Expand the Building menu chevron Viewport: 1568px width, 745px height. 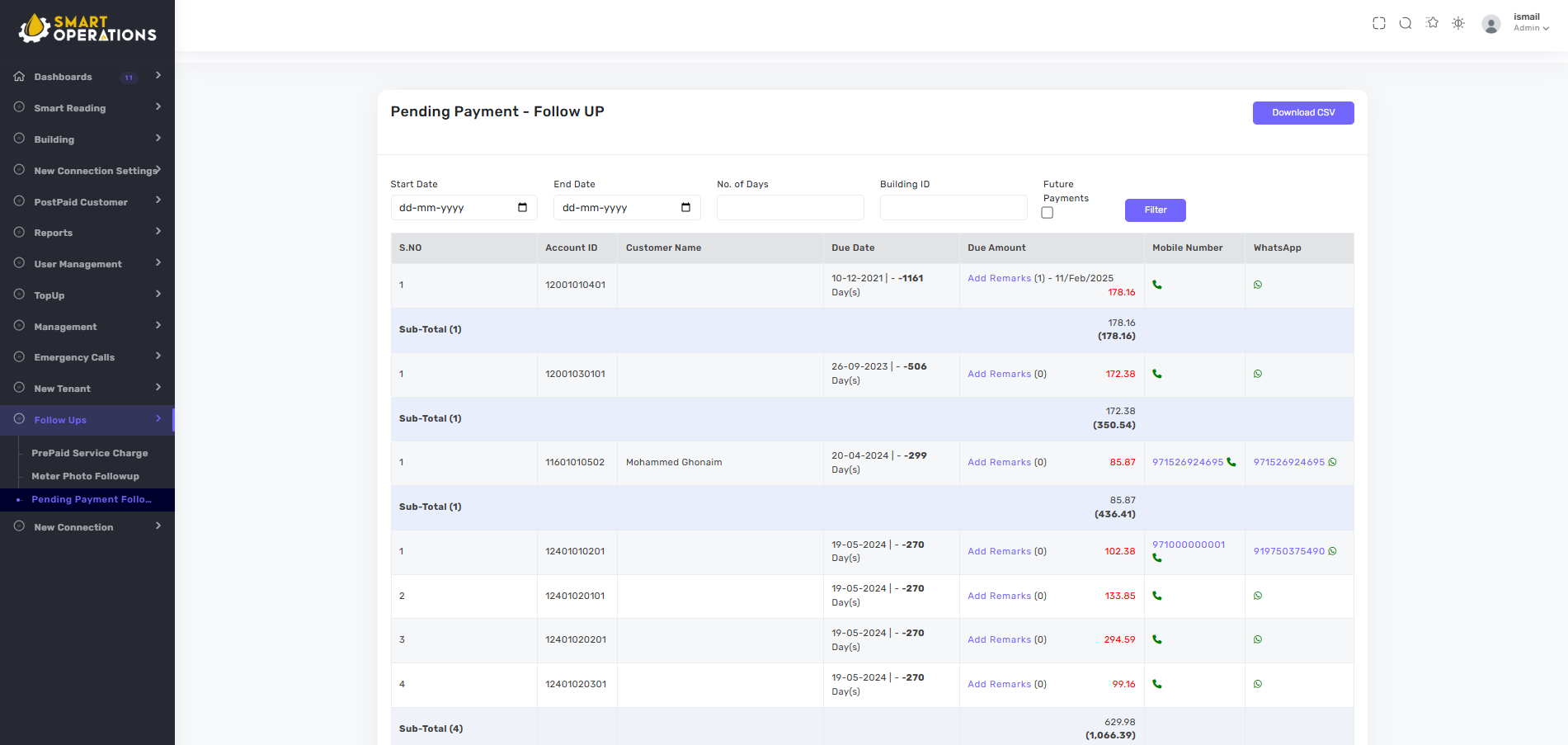(158, 138)
